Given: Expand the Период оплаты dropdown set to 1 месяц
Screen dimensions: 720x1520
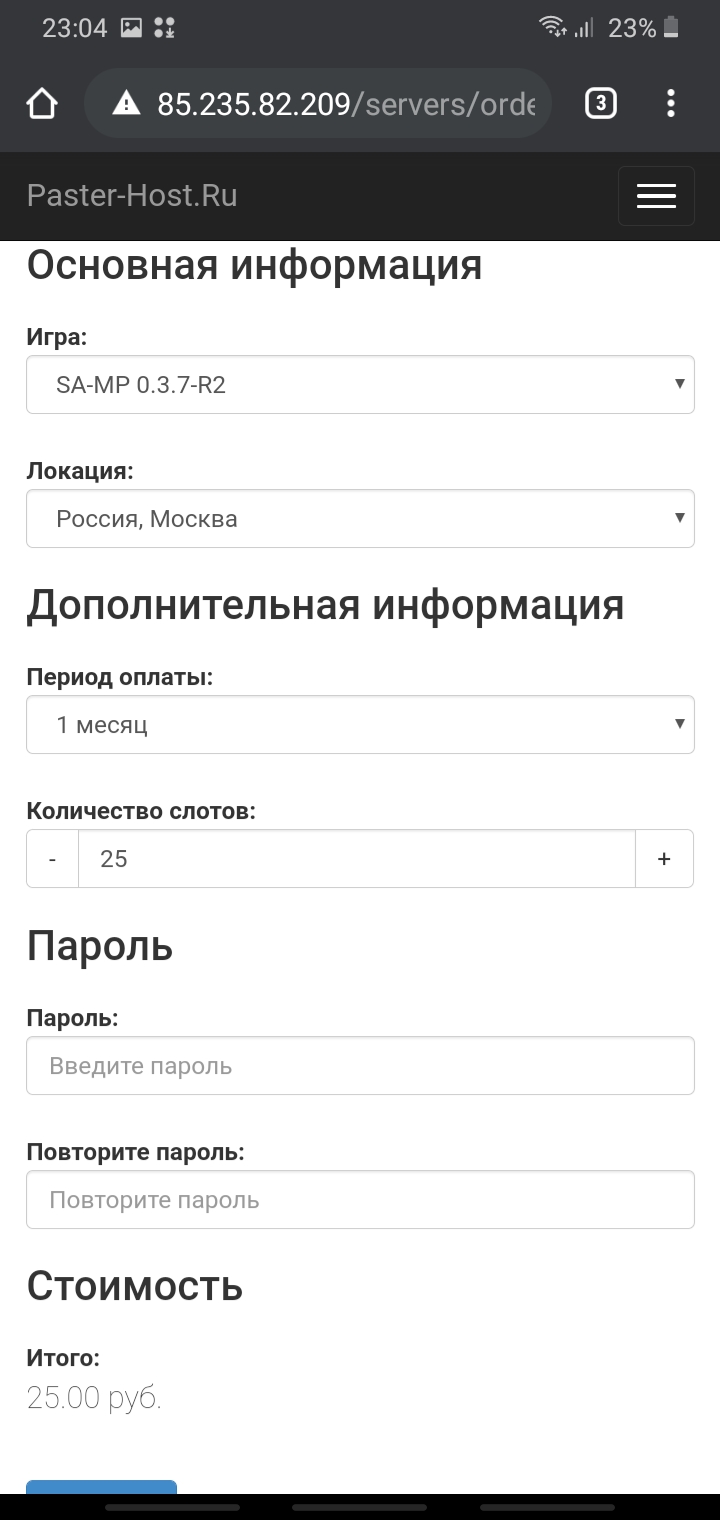Looking at the screenshot, I should (360, 724).
